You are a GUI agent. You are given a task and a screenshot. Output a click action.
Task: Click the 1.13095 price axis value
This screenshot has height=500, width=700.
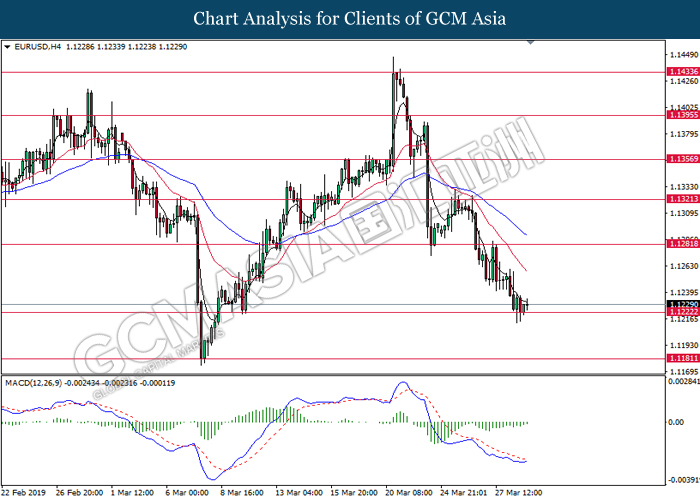point(684,213)
